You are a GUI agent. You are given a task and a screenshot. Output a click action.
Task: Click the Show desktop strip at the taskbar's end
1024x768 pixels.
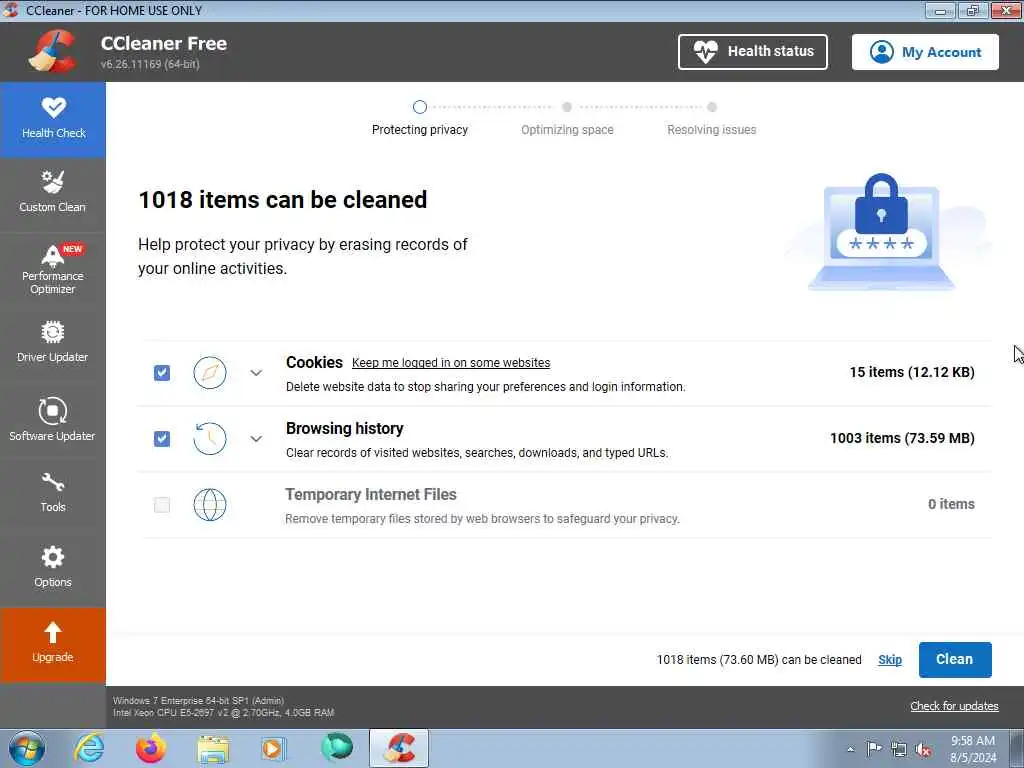(x=1017, y=749)
